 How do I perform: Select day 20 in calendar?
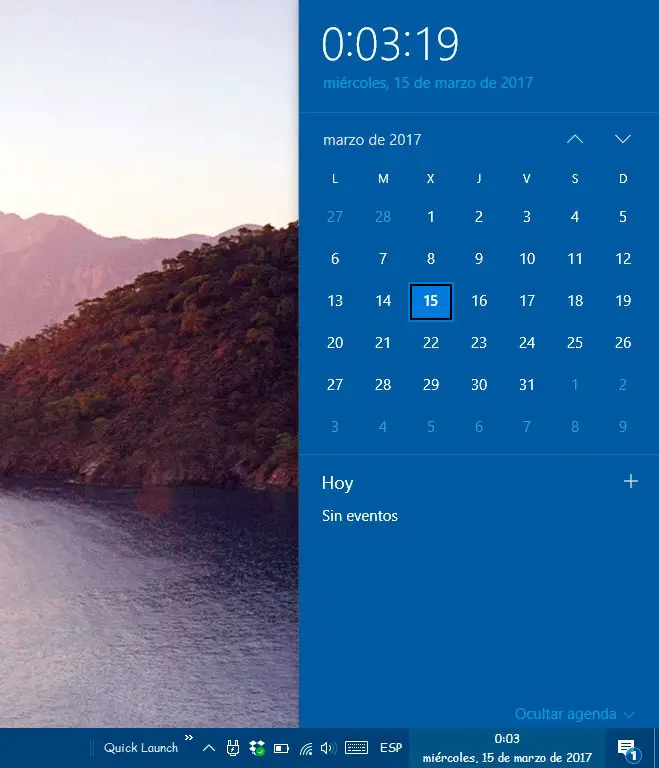[x=335, y=343]
